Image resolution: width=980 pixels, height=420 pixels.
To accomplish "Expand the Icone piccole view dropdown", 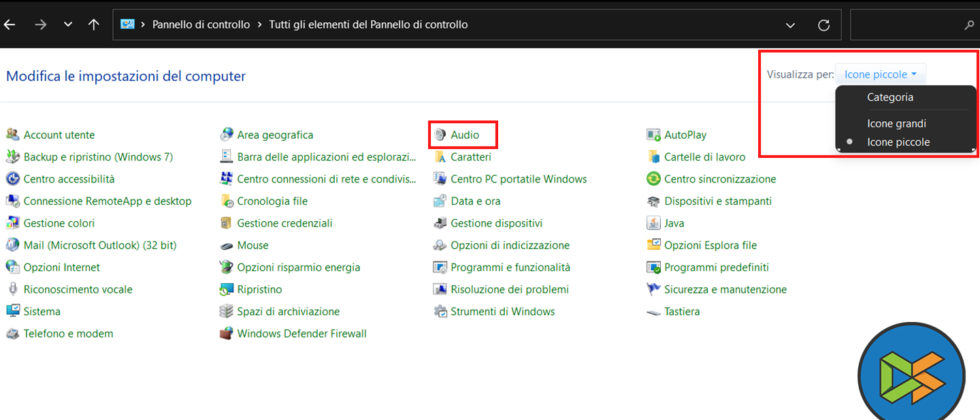I will click(x=880, y=74).
